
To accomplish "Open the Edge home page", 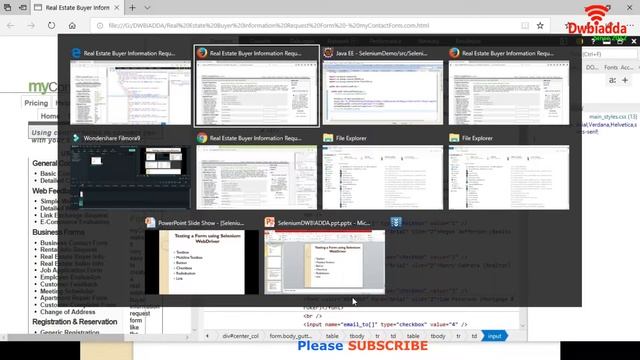I will pos(72,25).
